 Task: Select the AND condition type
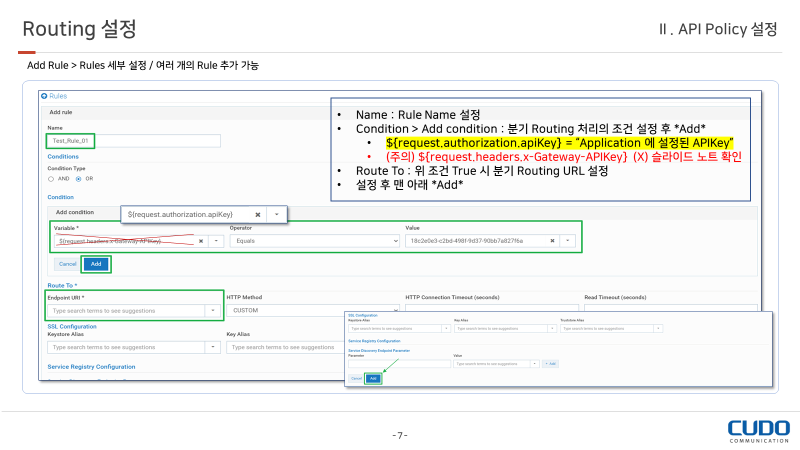coord(51,179)
